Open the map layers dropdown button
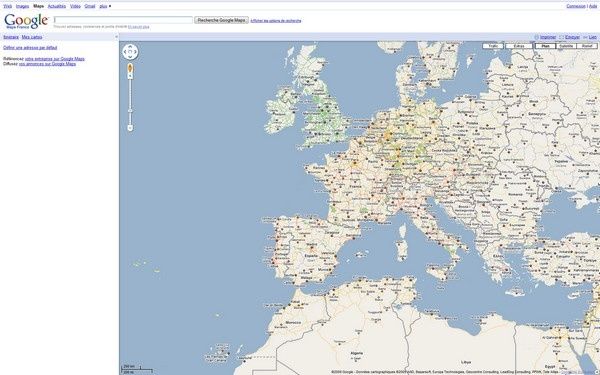600x375 pixels. 519,46
